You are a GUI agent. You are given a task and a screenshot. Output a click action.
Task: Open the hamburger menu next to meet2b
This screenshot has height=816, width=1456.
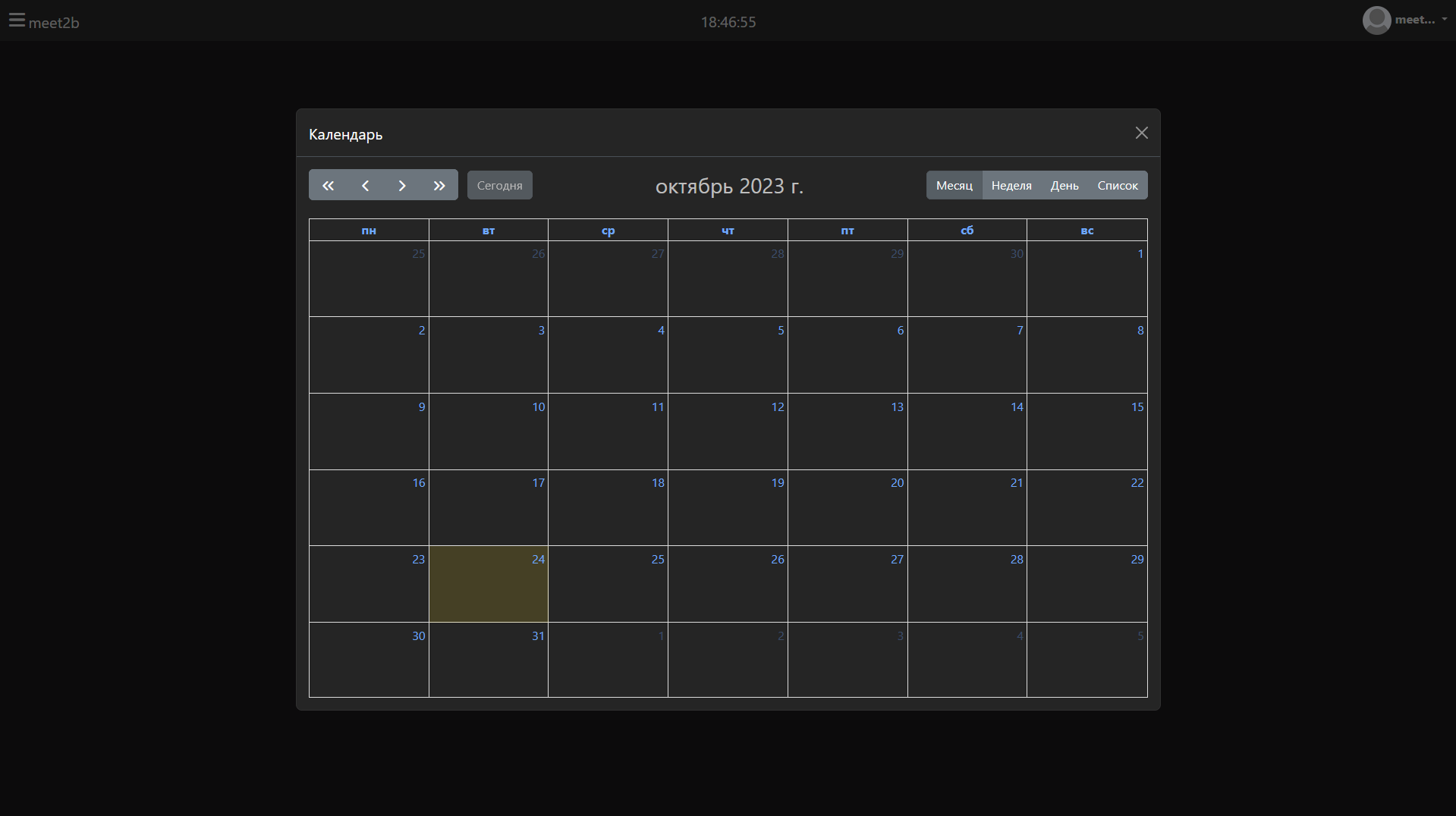coord(17,20)
